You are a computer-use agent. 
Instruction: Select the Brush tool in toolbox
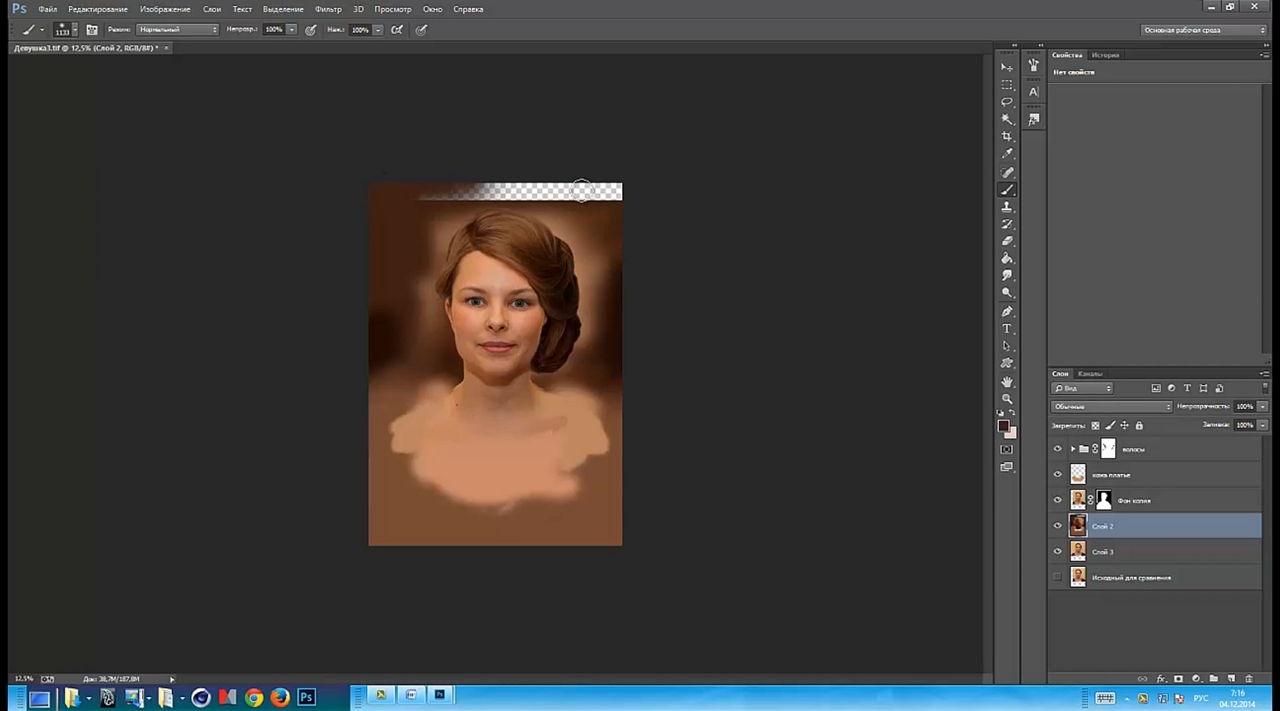tap(1007, 190)
